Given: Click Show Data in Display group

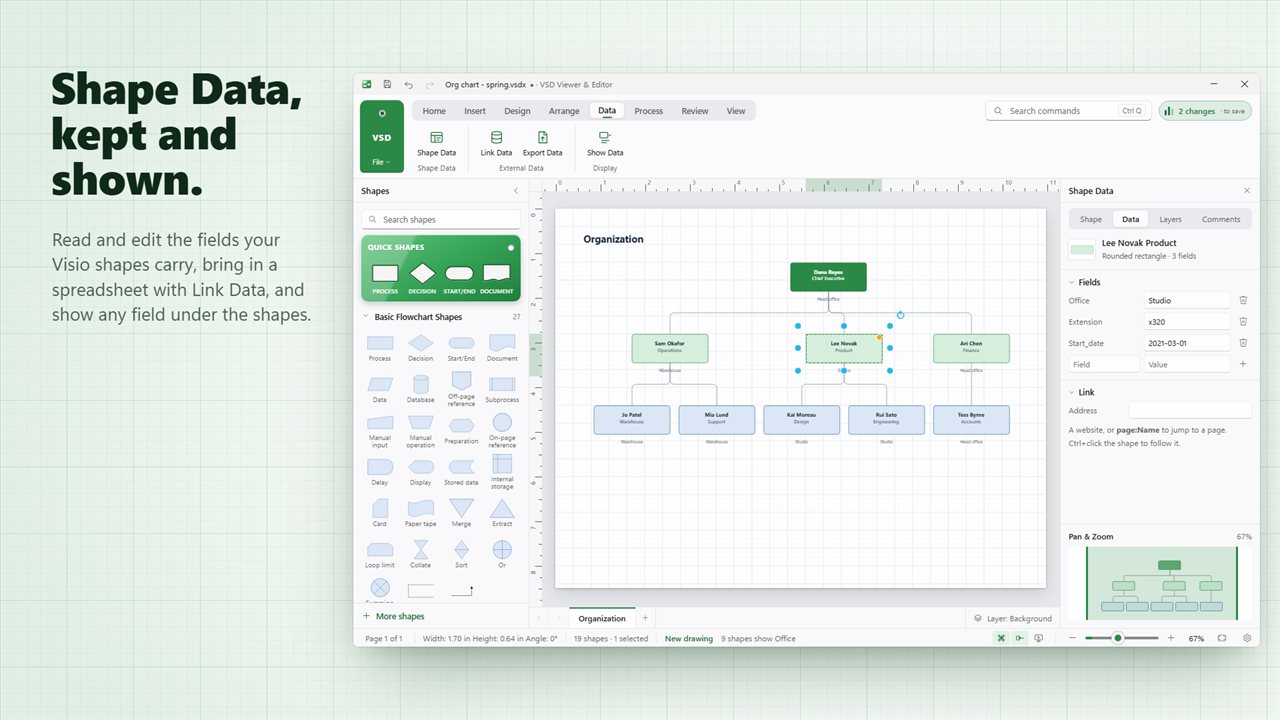Looking at the screenshot, I should click(x=605, y=144).
